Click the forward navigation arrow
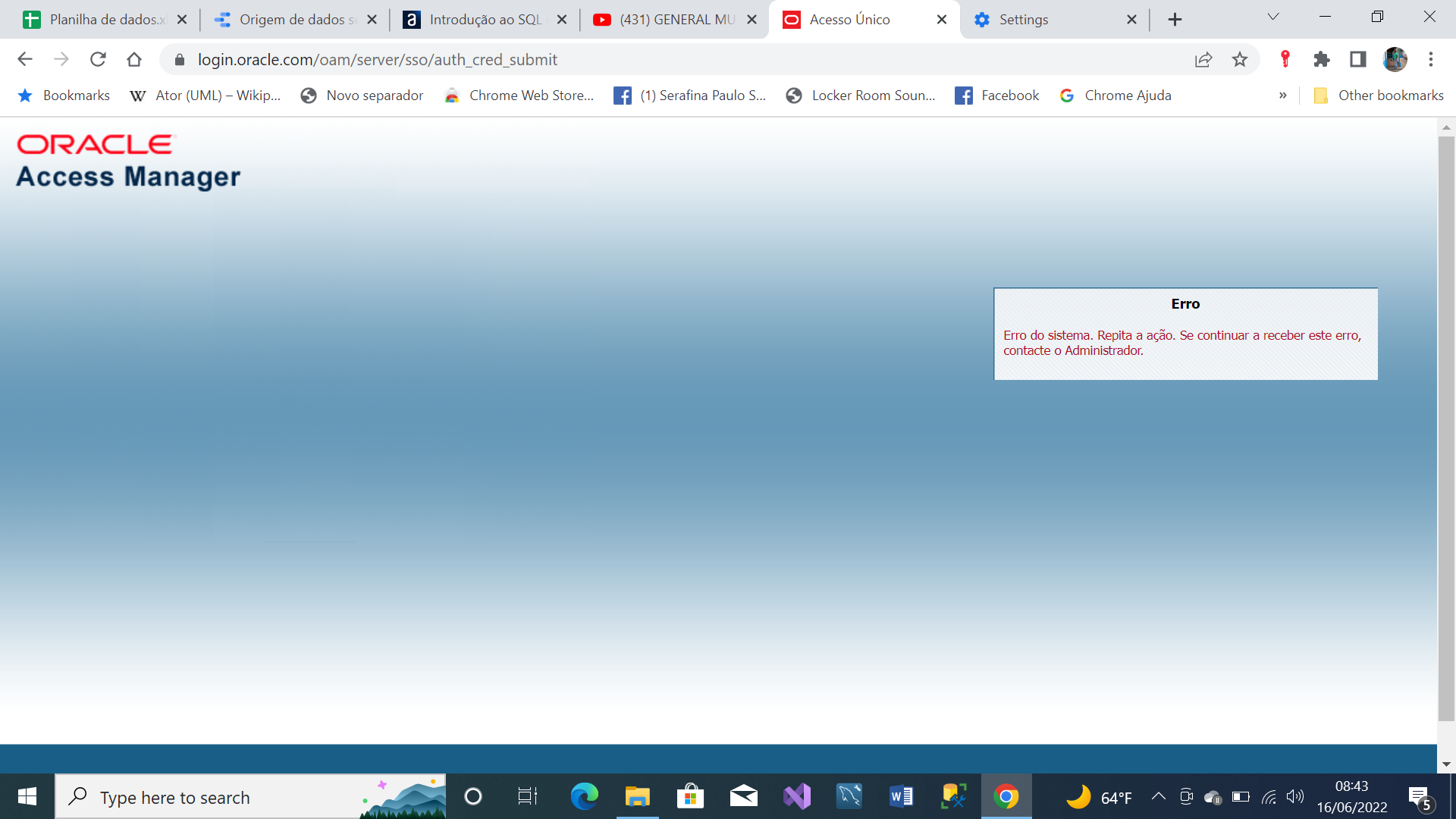Image resolution: width=1456 pixels, height=819 pixels. 61,59
